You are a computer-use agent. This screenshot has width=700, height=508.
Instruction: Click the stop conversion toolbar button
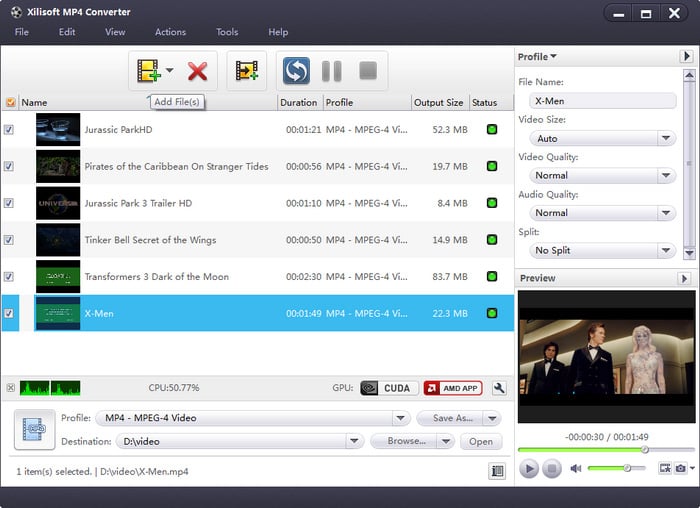[x=368, y=70]
